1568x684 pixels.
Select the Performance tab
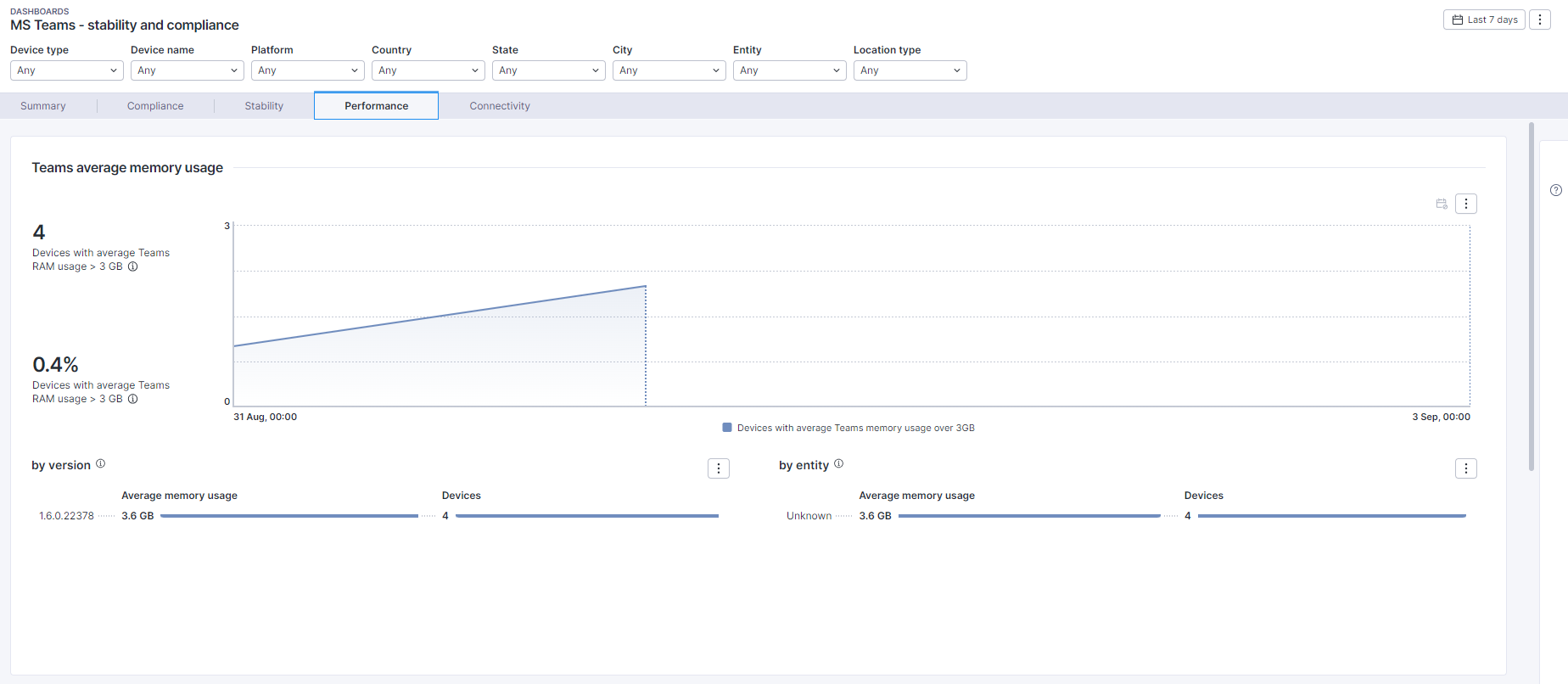[377, 106]
